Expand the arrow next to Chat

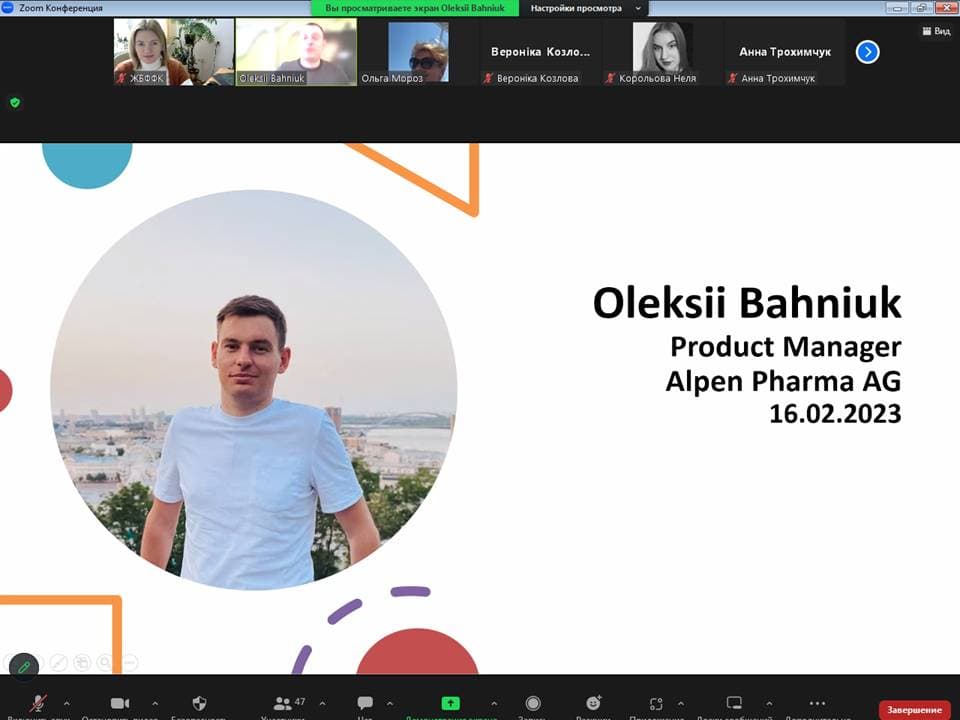click(390, 703)
